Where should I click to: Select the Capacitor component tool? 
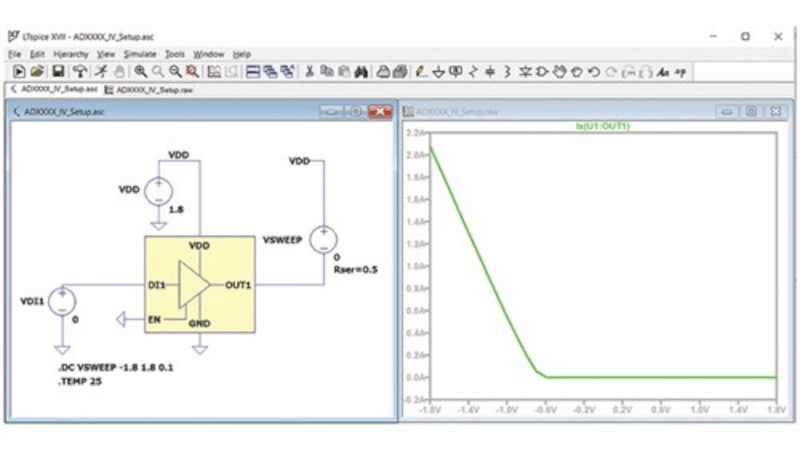[490, 72]
